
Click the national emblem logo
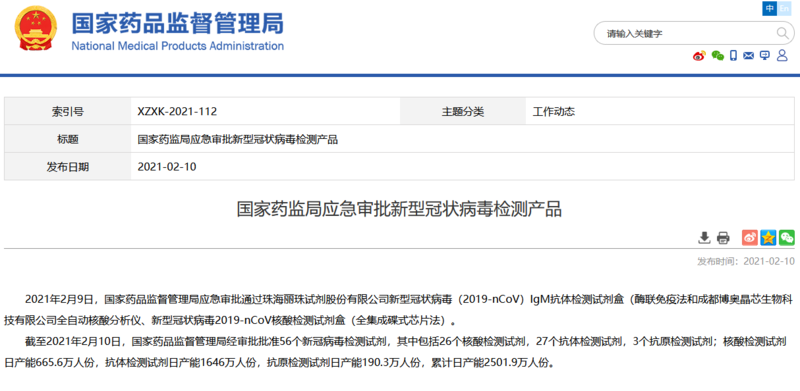tap(36, 28)
